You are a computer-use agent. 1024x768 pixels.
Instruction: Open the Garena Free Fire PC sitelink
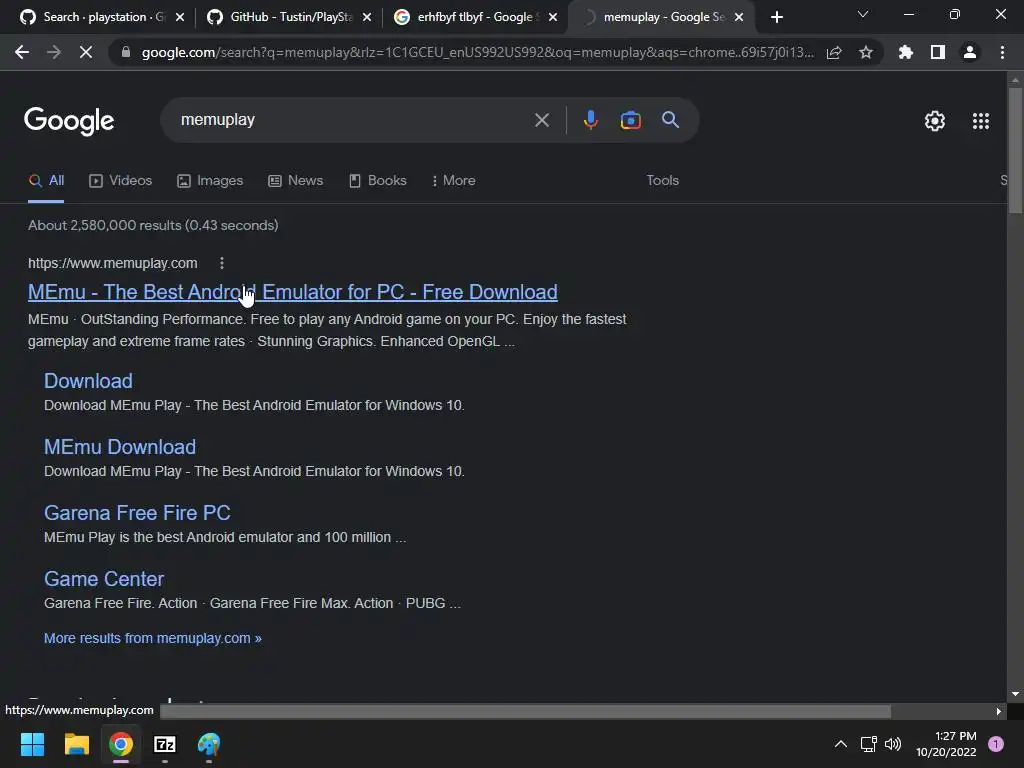(x=137, y=513)
